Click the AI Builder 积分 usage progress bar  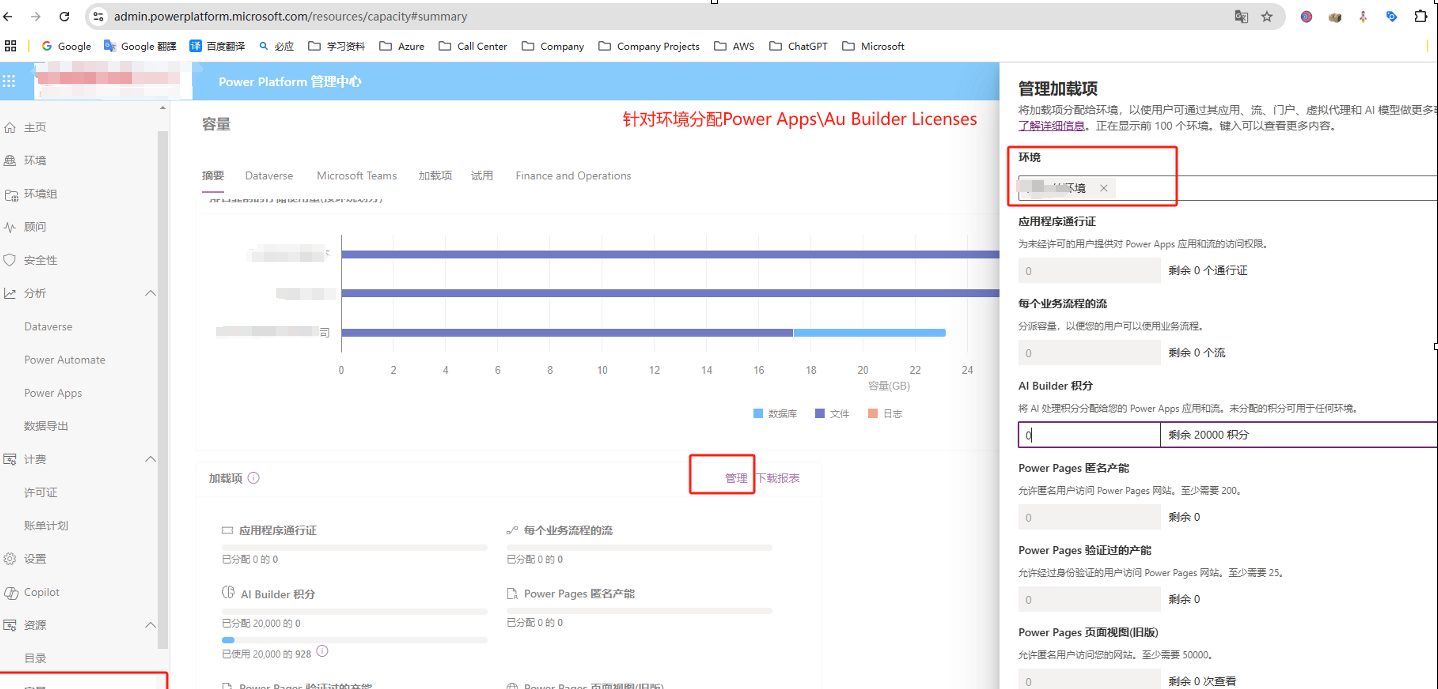[354, 639]
